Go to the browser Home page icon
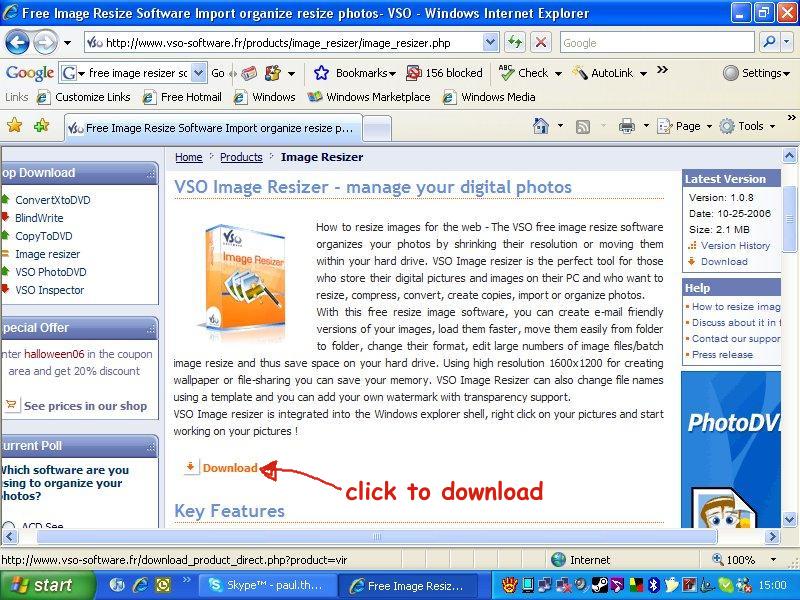The height and width of the screenshot is (600, 800). 540,126
